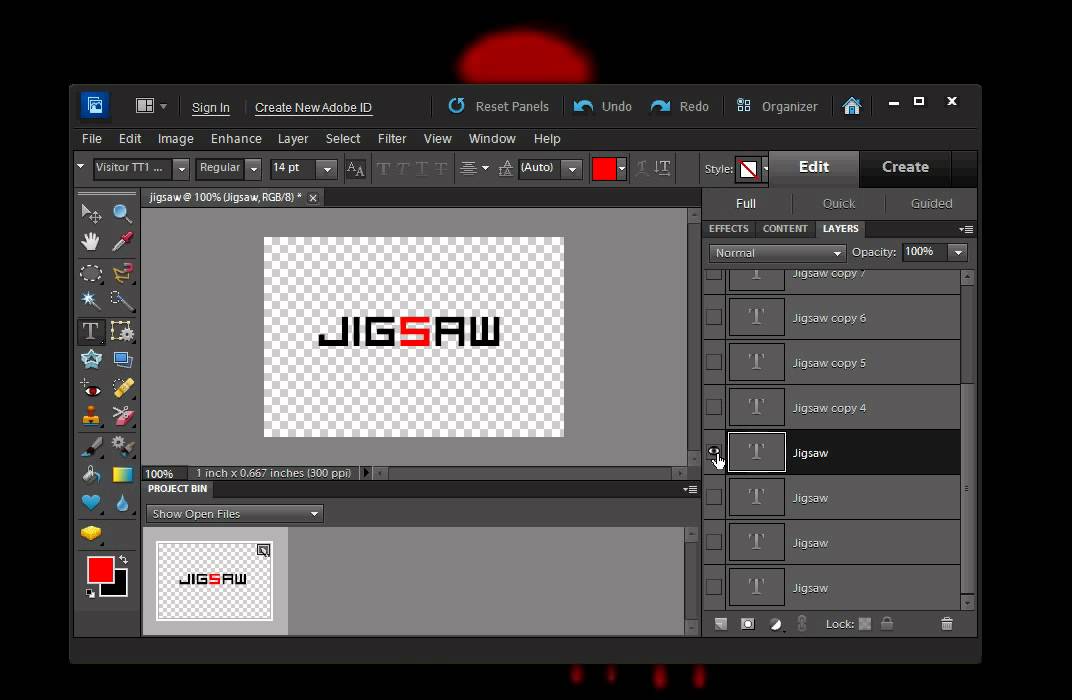1072x700 pixels.
Task: Open the Opacity 100% dropdown arrow
Action: (x=959, y=252)
